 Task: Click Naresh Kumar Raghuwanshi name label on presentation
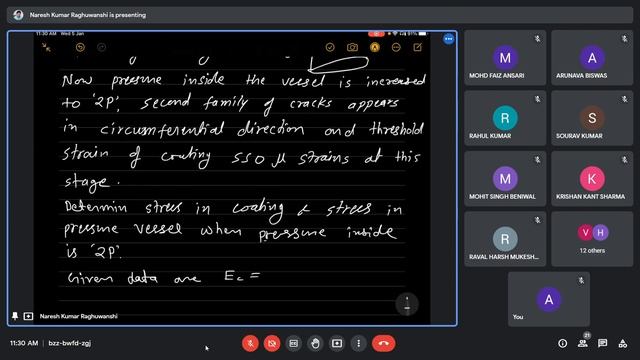click(x=78, y=316)
